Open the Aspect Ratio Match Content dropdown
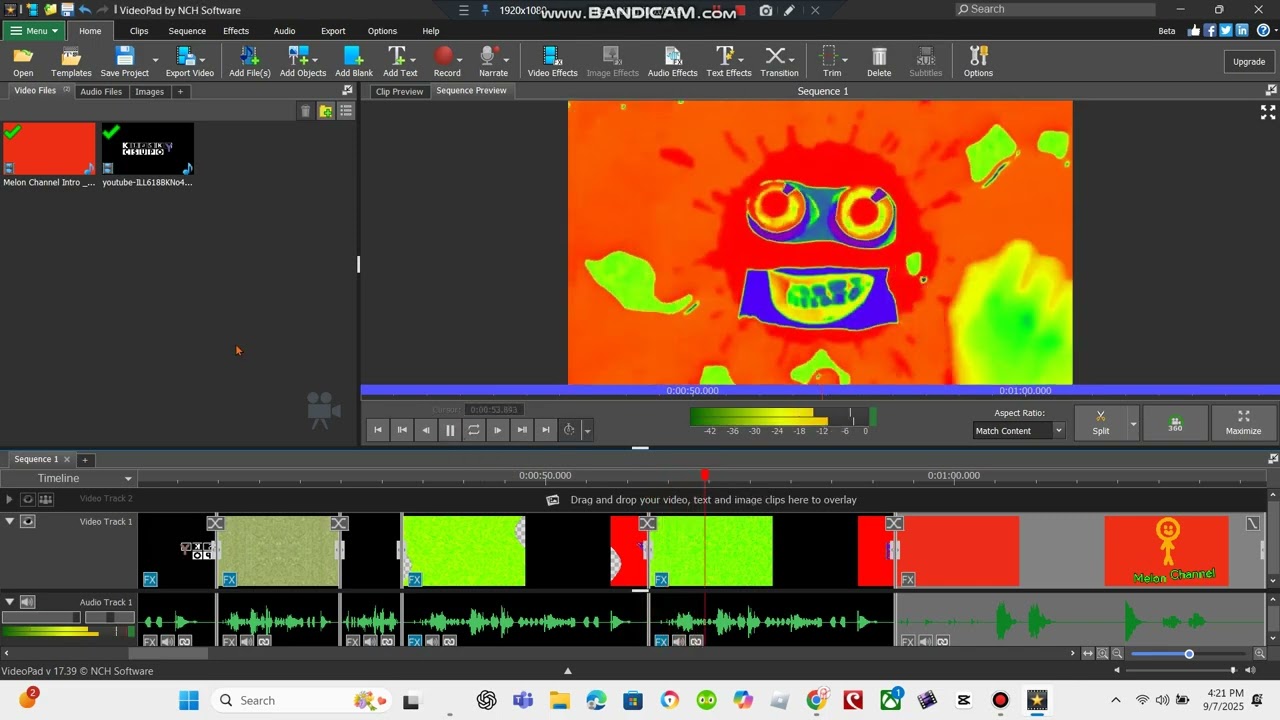Screen dimensions: 1280x720 1019,431
